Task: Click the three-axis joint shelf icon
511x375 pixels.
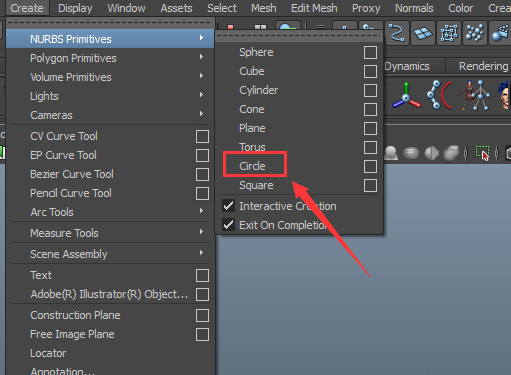Action: 406,96
